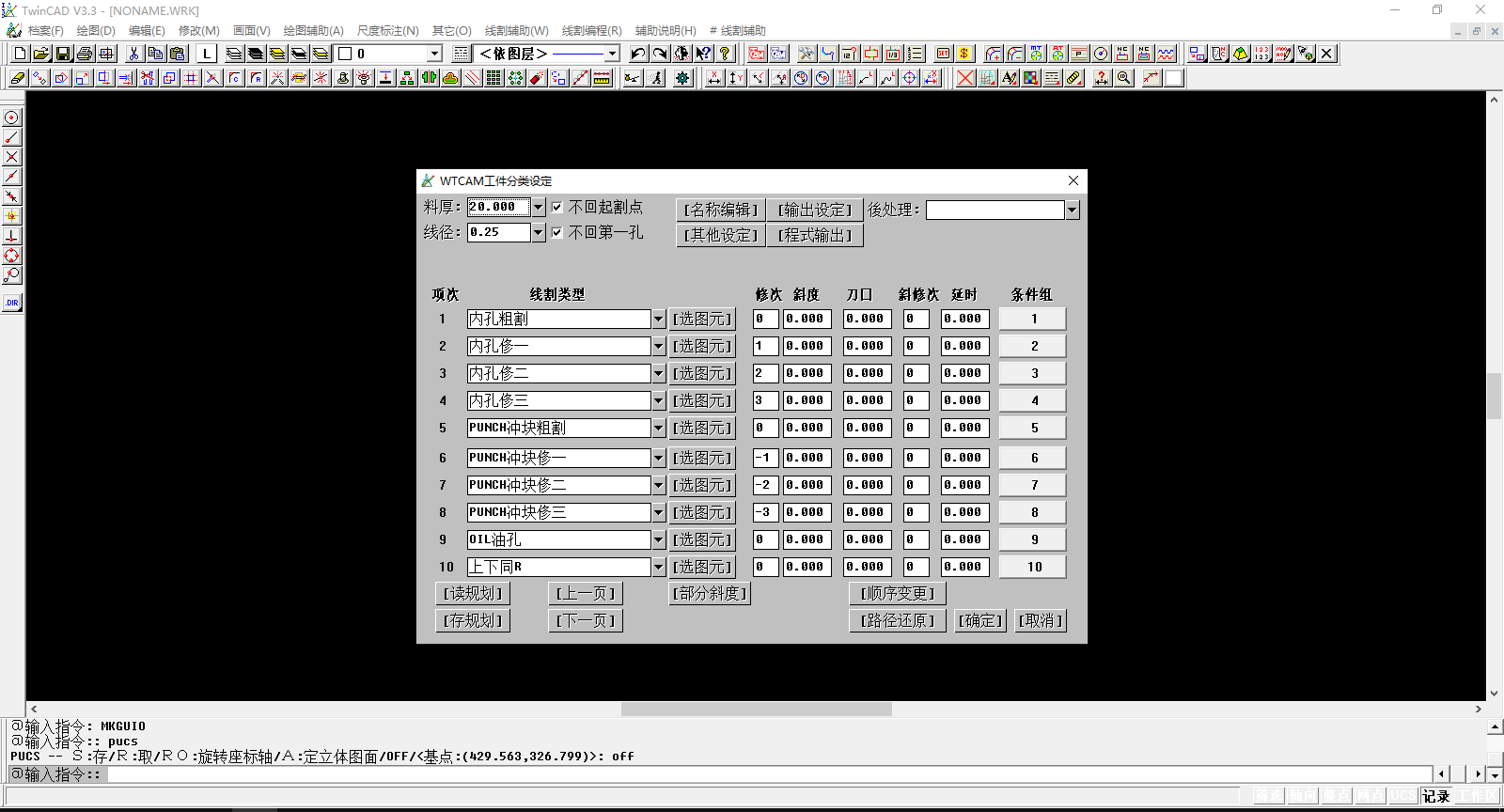
Task: Click the red X delete icon
Action: 965,78
